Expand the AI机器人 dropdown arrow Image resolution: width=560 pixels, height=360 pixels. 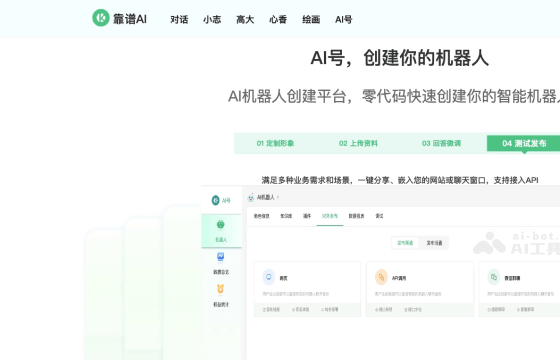pos(278,198)
